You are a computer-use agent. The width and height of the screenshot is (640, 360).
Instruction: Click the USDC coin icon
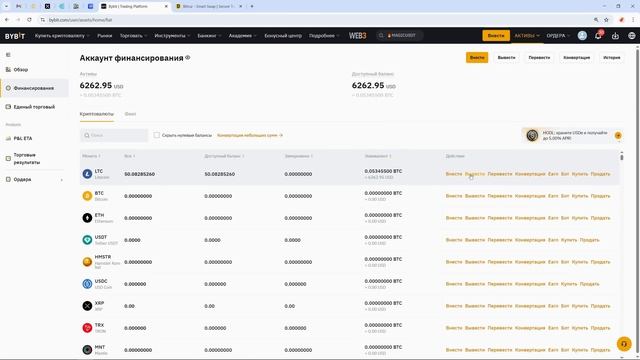click(87, 284)
